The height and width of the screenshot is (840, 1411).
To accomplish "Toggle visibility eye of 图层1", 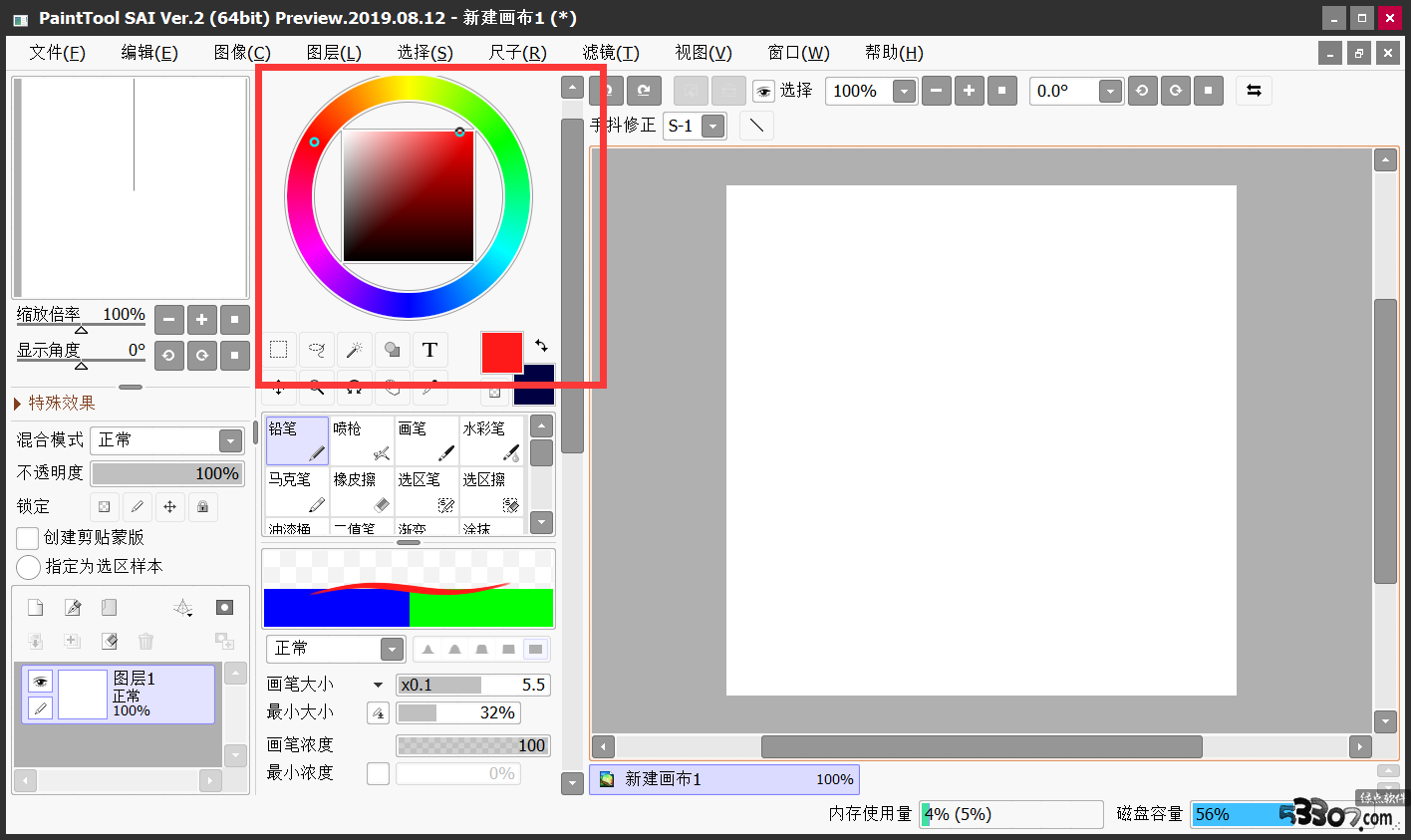I will 40,682.
